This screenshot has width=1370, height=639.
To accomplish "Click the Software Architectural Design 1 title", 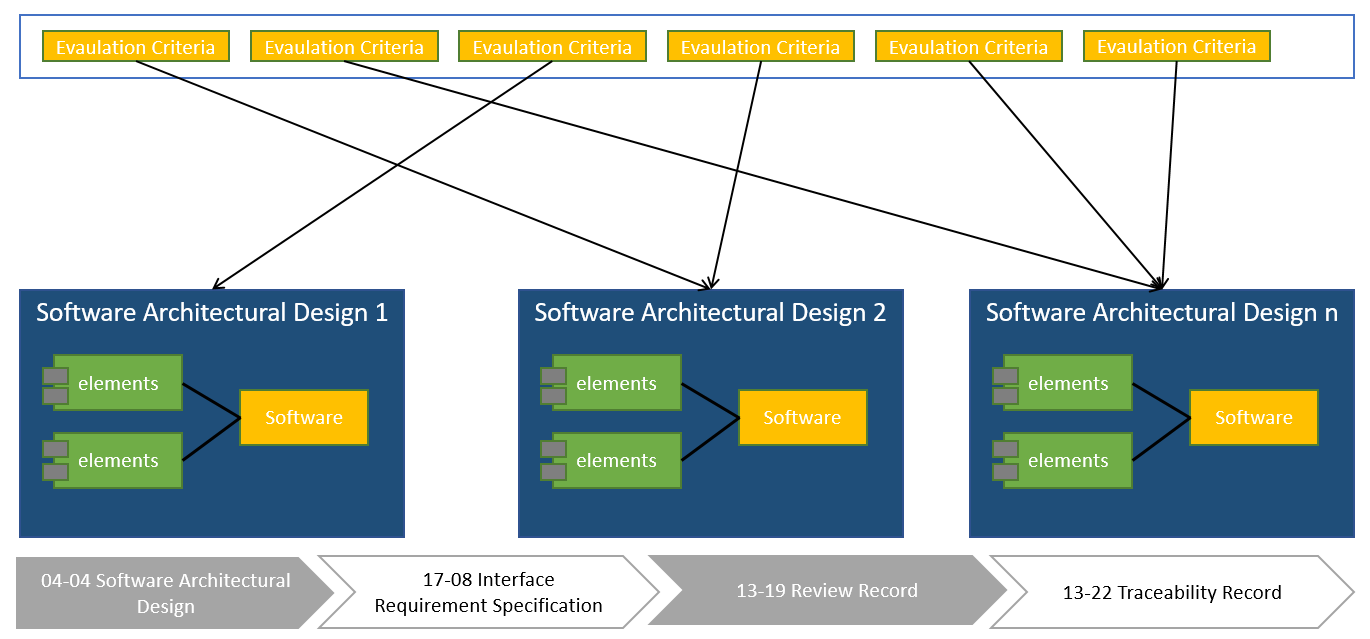I will tap(212, 312).
